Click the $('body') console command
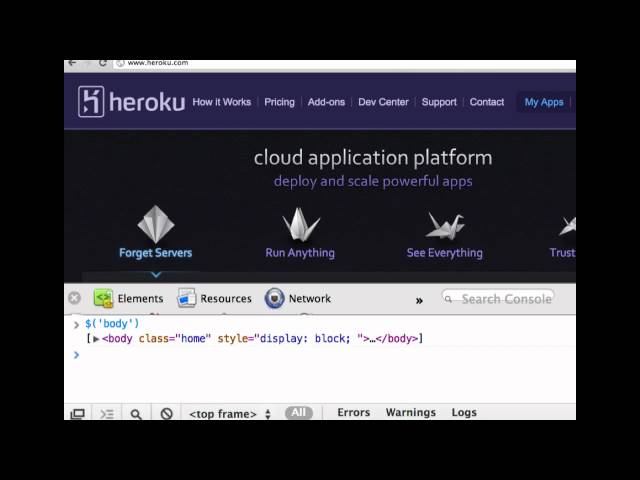This screenshot has height=480, width=640. click(112, 324)
